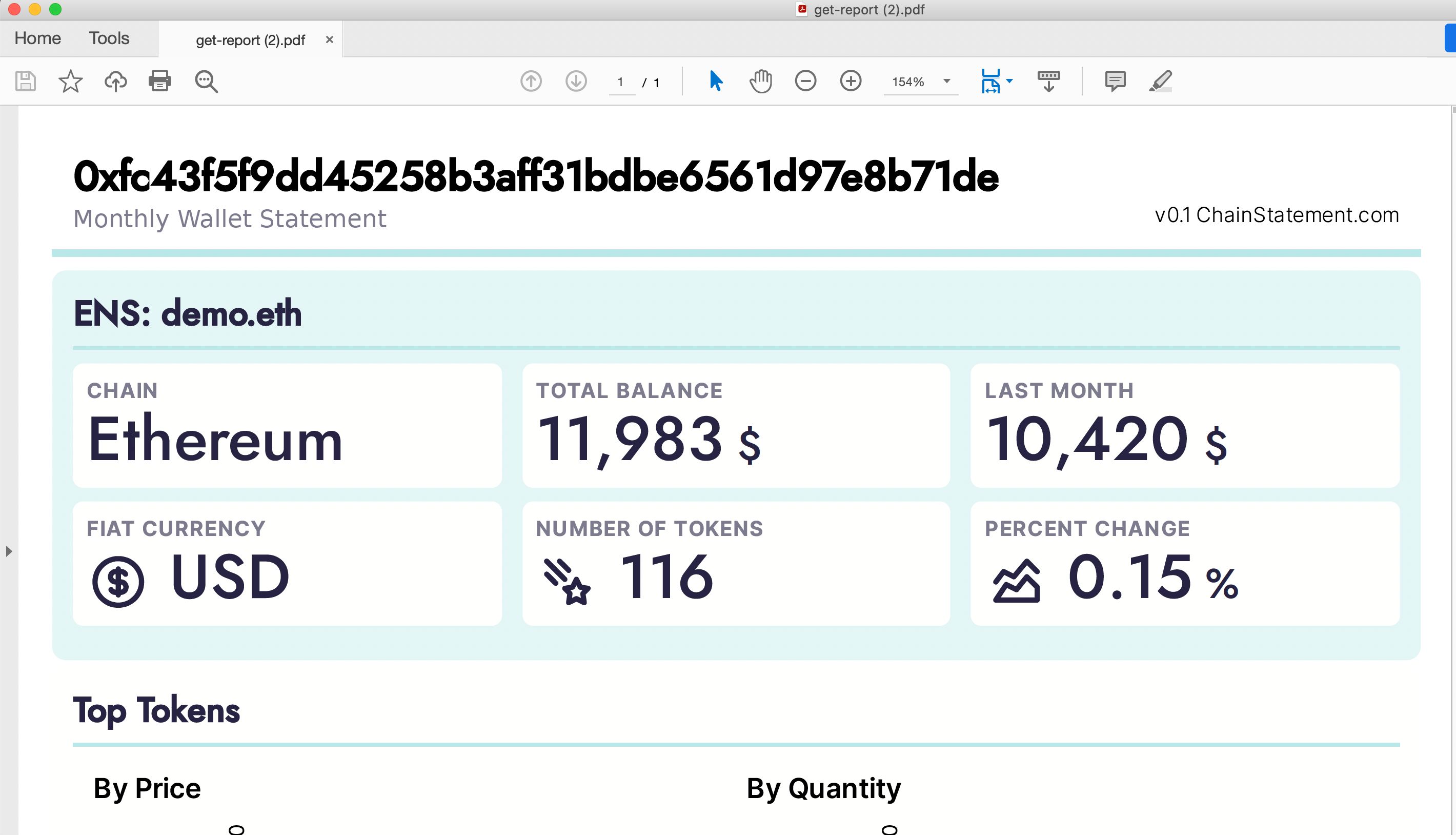Select the arrow selection tool
Screen dimensions: 1456x835
[x=715, y=81]
